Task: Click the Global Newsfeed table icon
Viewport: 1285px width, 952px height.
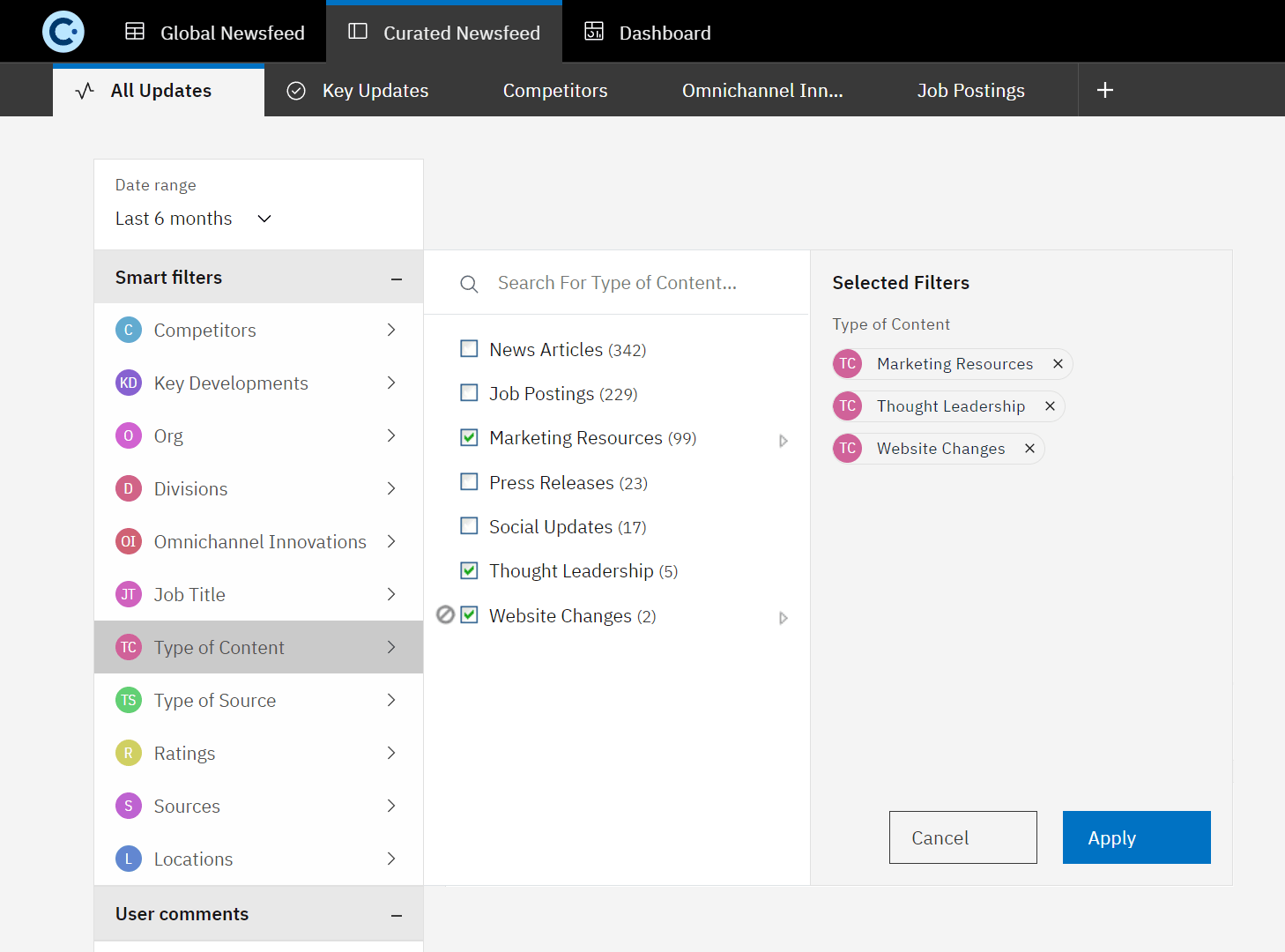Action: tap(135, 32)
